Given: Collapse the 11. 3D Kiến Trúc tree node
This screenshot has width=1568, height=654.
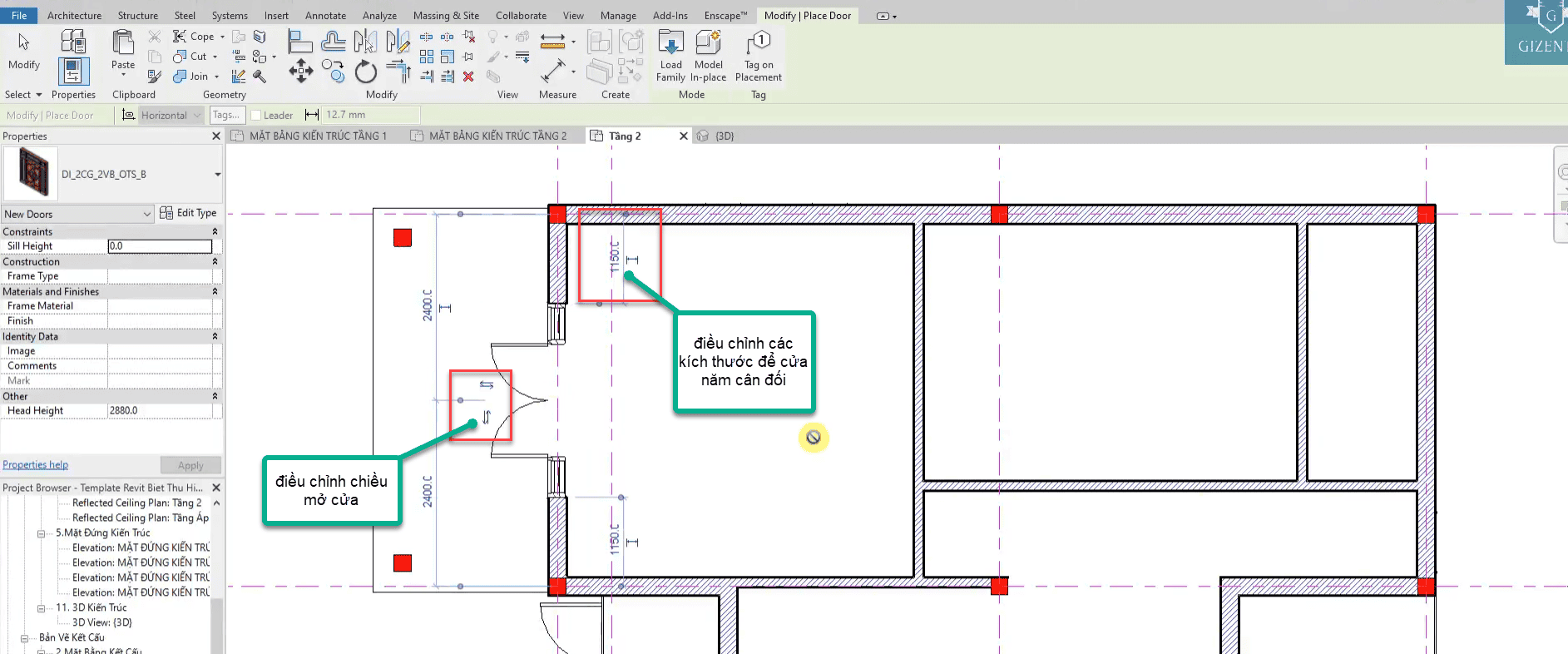Looking at the screenshot, I should (x=41, y=608).
